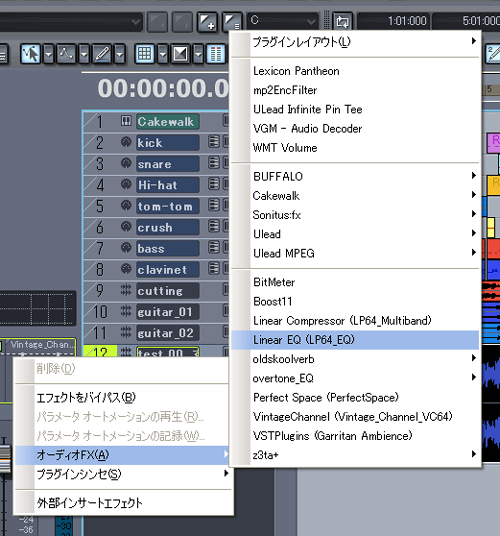The width and height of the screenshot is (500, 536).
Task: Click the list button beside crush track name
Action: pos(214,226)
